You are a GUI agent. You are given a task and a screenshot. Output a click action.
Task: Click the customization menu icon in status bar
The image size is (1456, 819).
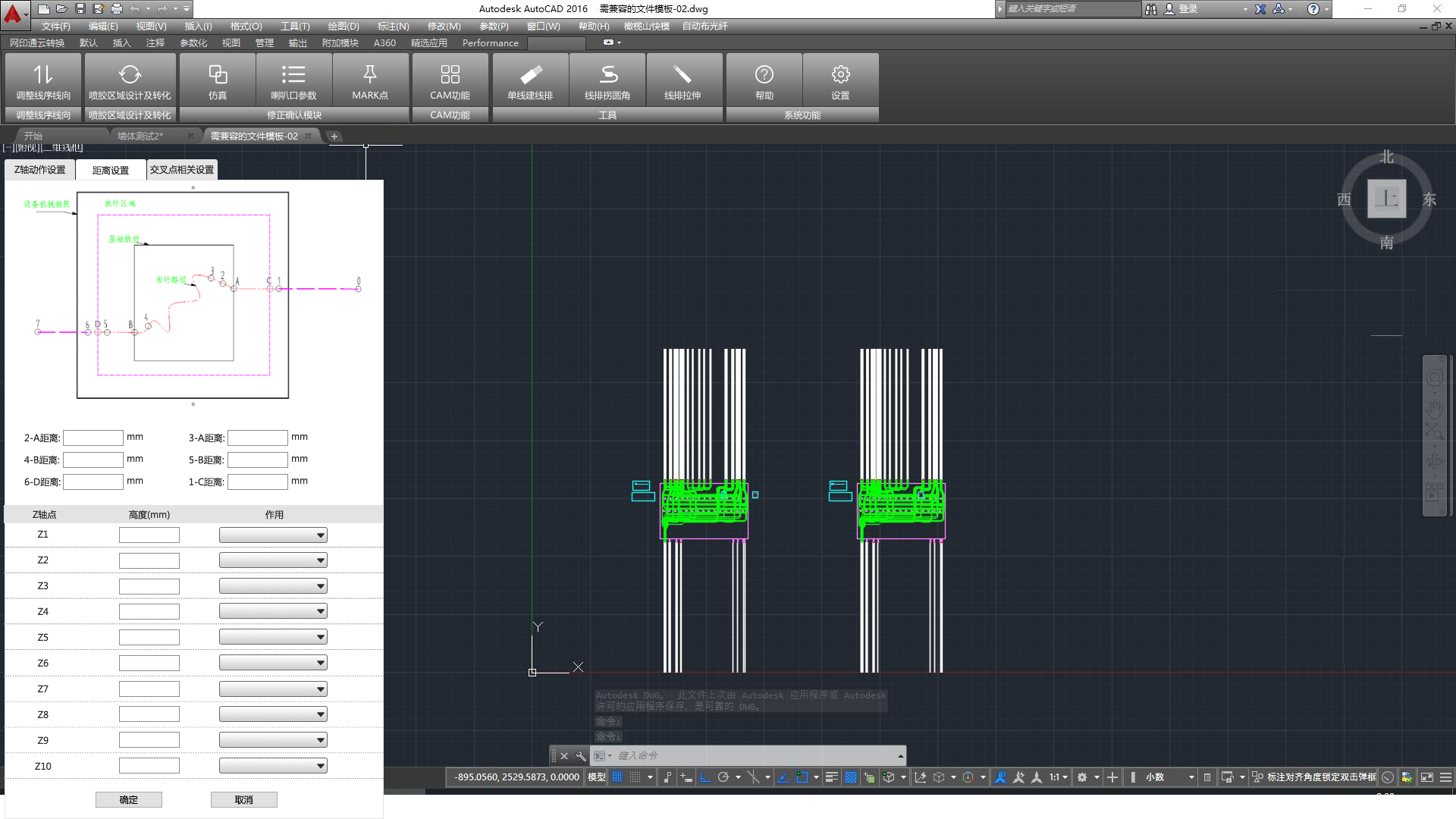[x=1446, y=777]
